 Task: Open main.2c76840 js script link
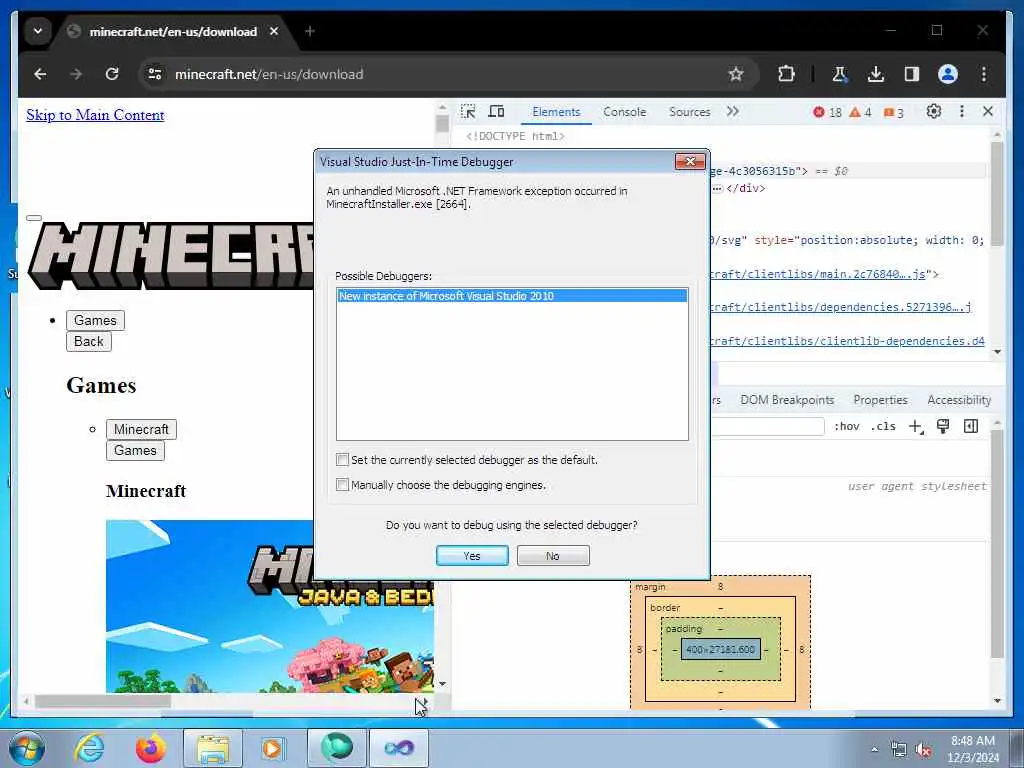[x=818, y=274]
